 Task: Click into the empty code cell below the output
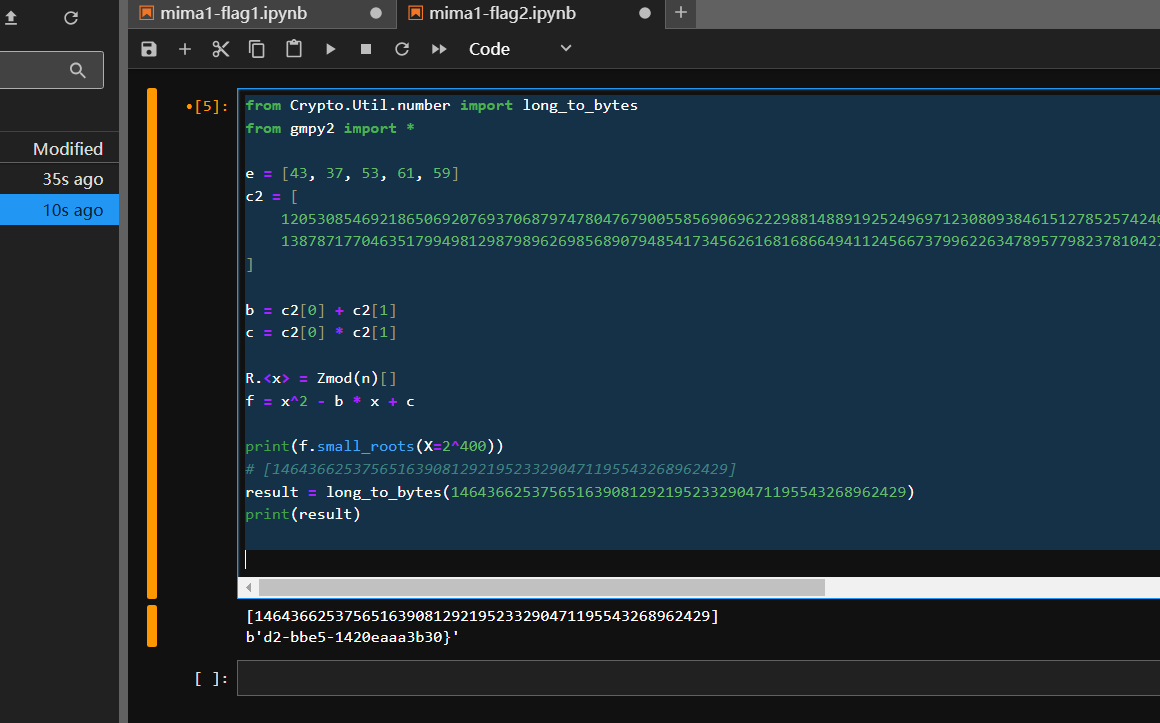click(x=698, y=678)
